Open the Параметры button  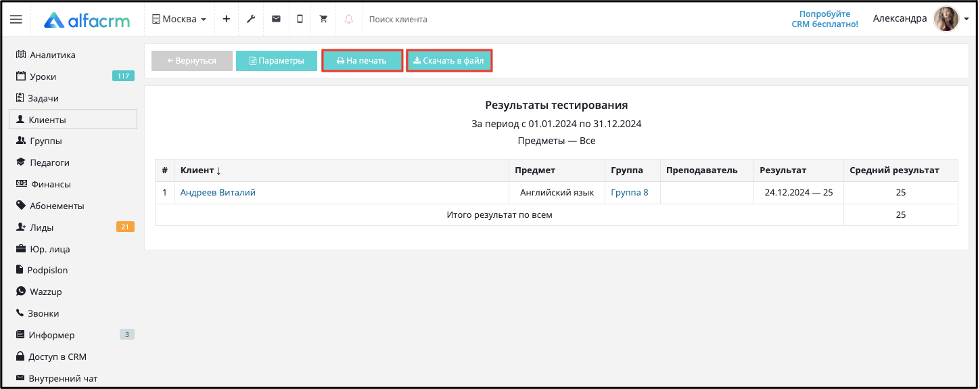[277, 61]
